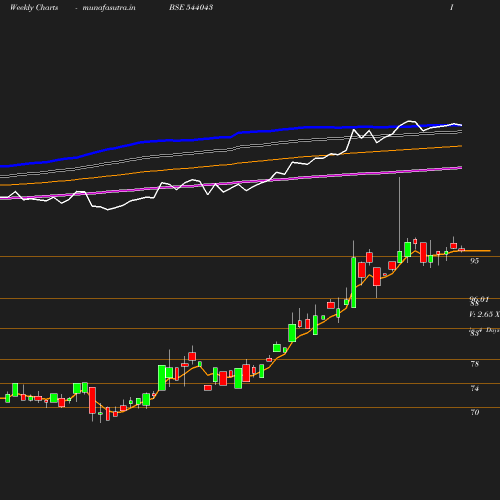Click the 'Weekly Charts' title text
Viewport: 500px width, 500px height.
tap(34, 7)
